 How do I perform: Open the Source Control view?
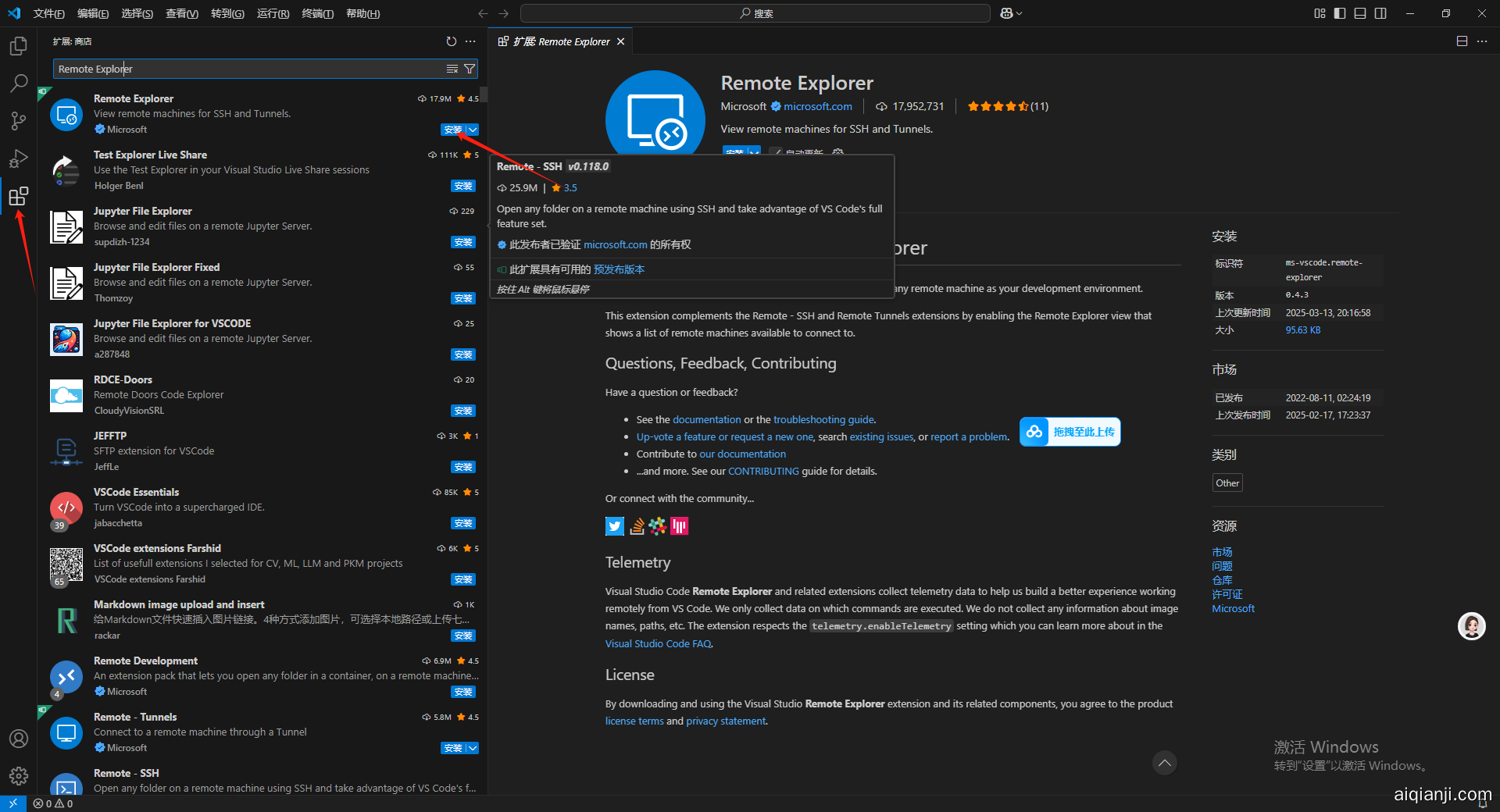point(18,121)
